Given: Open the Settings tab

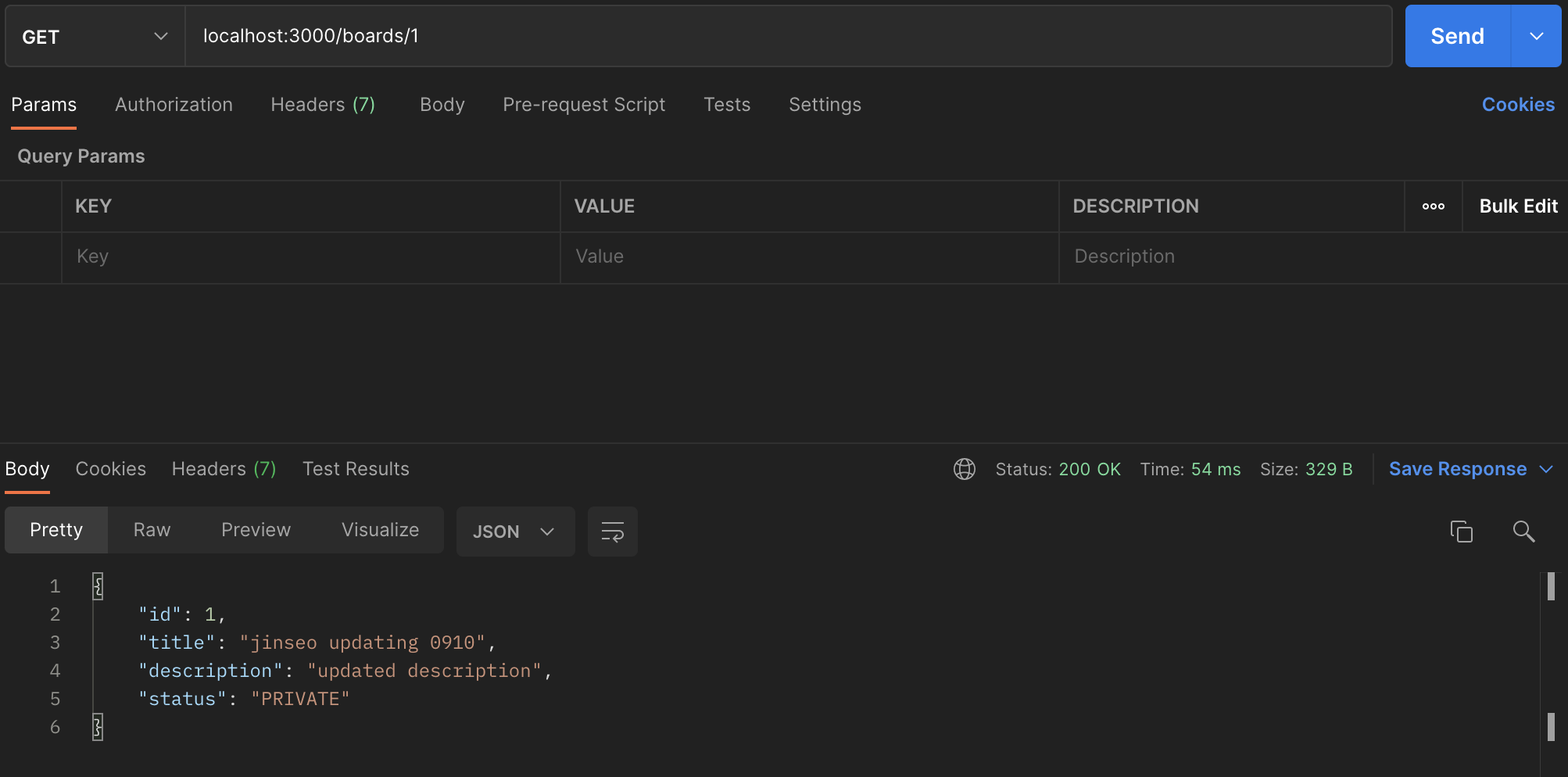Looking at the screenshot, I should click(825, 105).
